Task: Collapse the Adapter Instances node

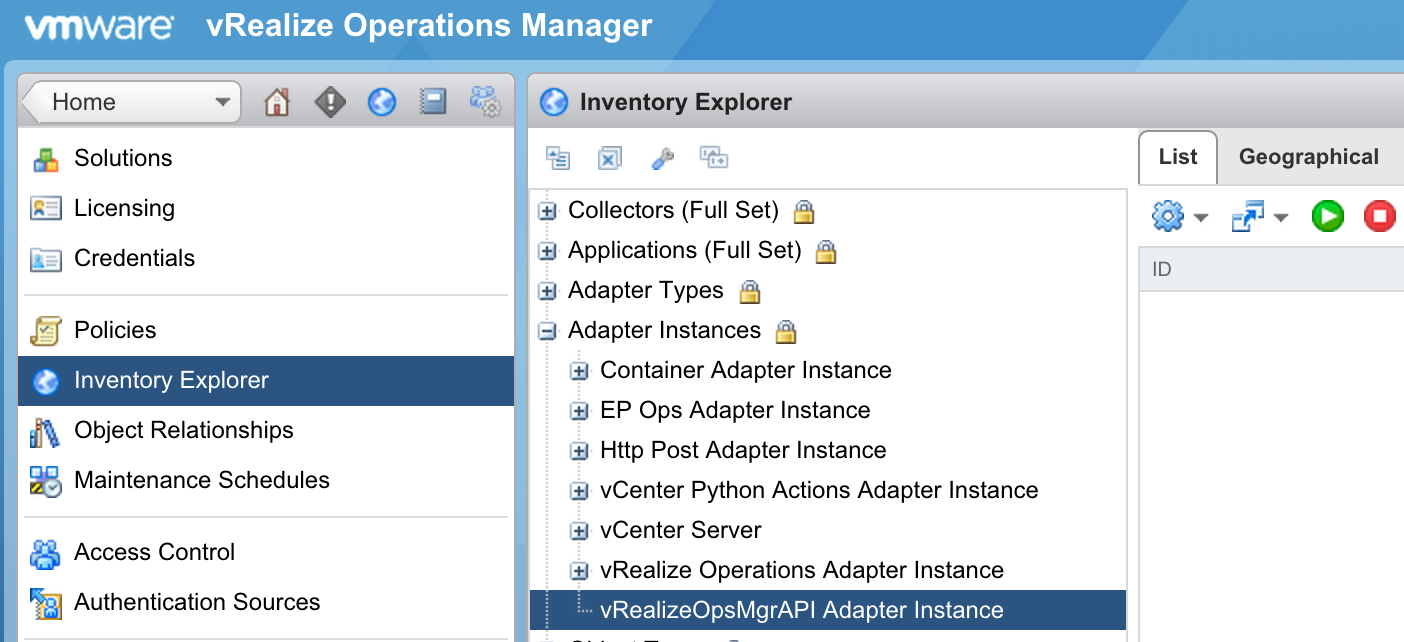Action: coord(547,331)
